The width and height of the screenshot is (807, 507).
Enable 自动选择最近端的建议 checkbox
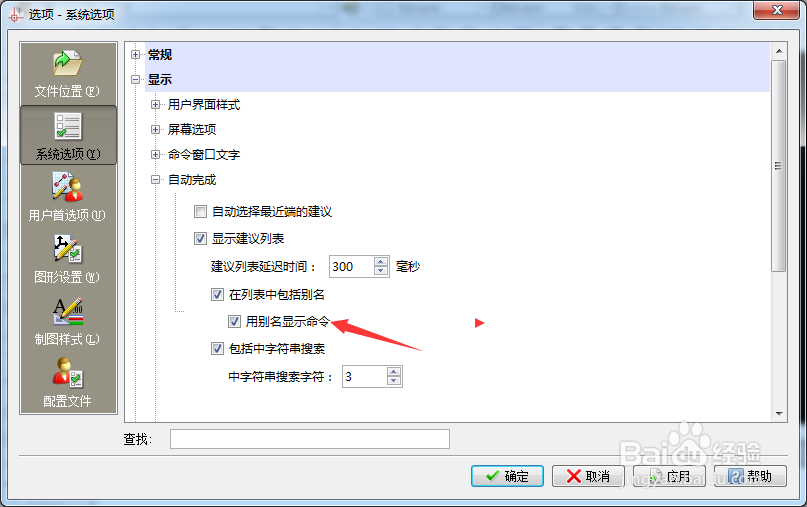click(x=200, y=212)
